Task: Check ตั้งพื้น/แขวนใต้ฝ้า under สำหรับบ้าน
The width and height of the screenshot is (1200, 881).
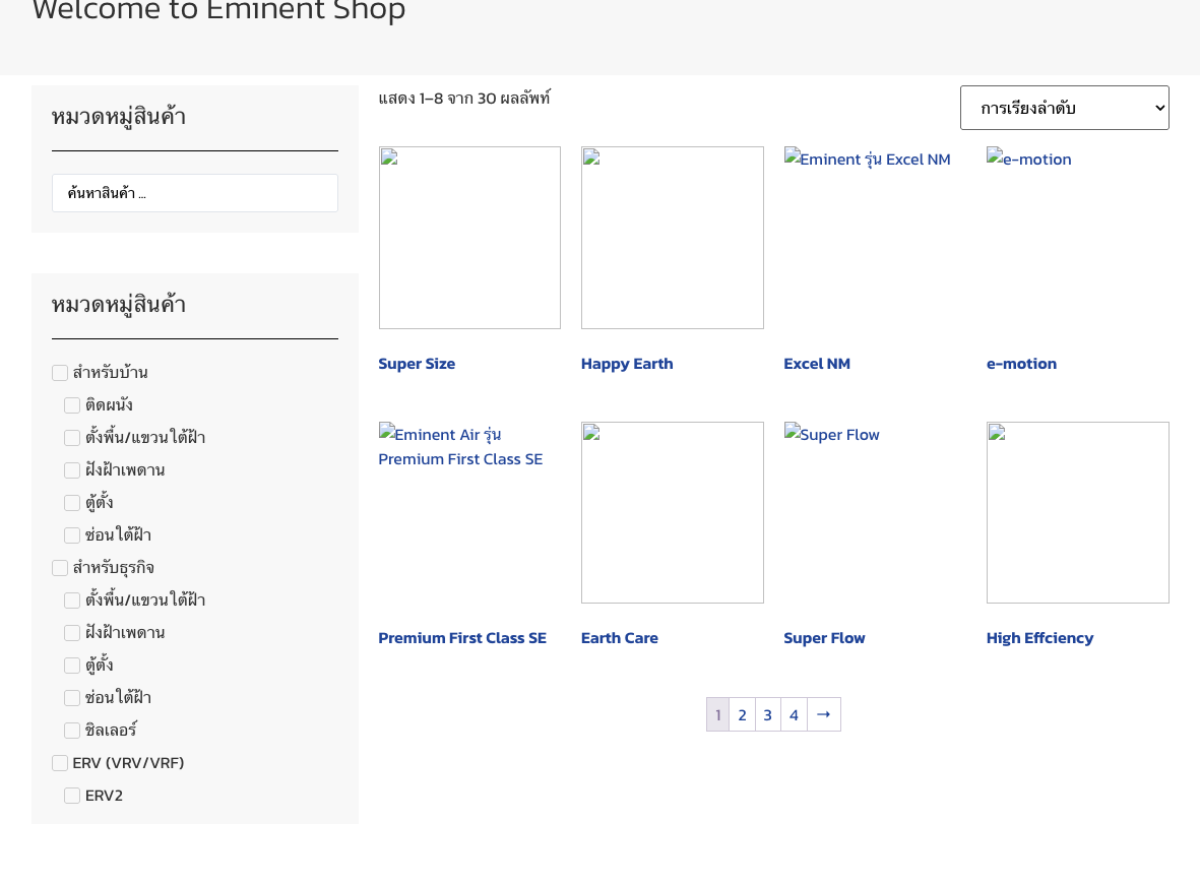Action: [72, 438]
